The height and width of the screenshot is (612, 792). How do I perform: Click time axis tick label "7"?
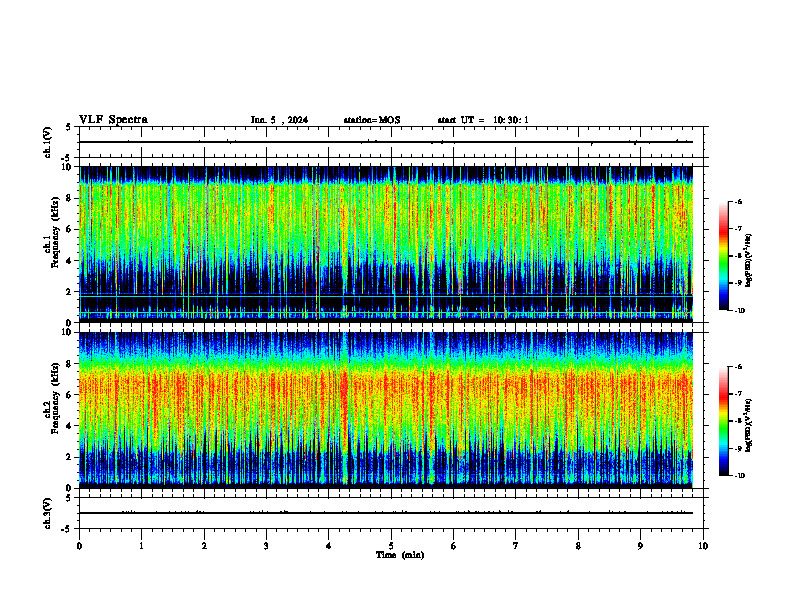516,546
